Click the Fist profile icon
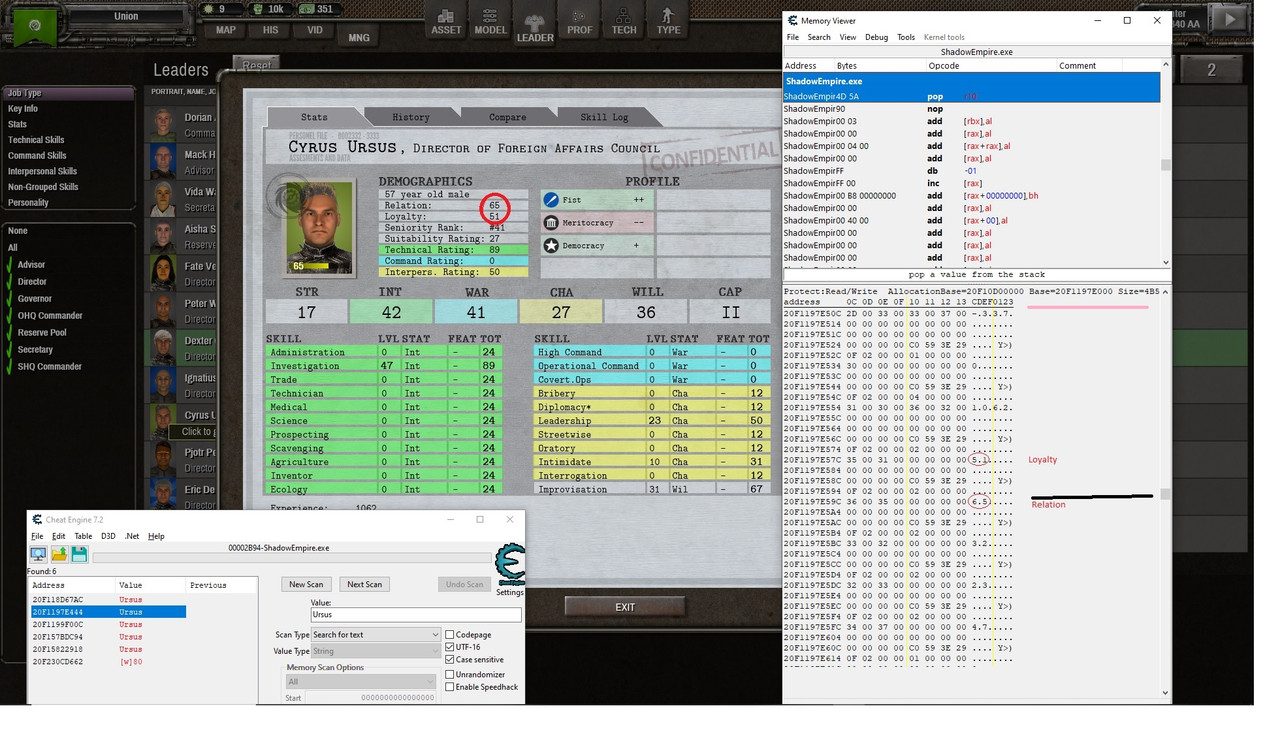This screenshot has height=742, width=1280. 550,200
